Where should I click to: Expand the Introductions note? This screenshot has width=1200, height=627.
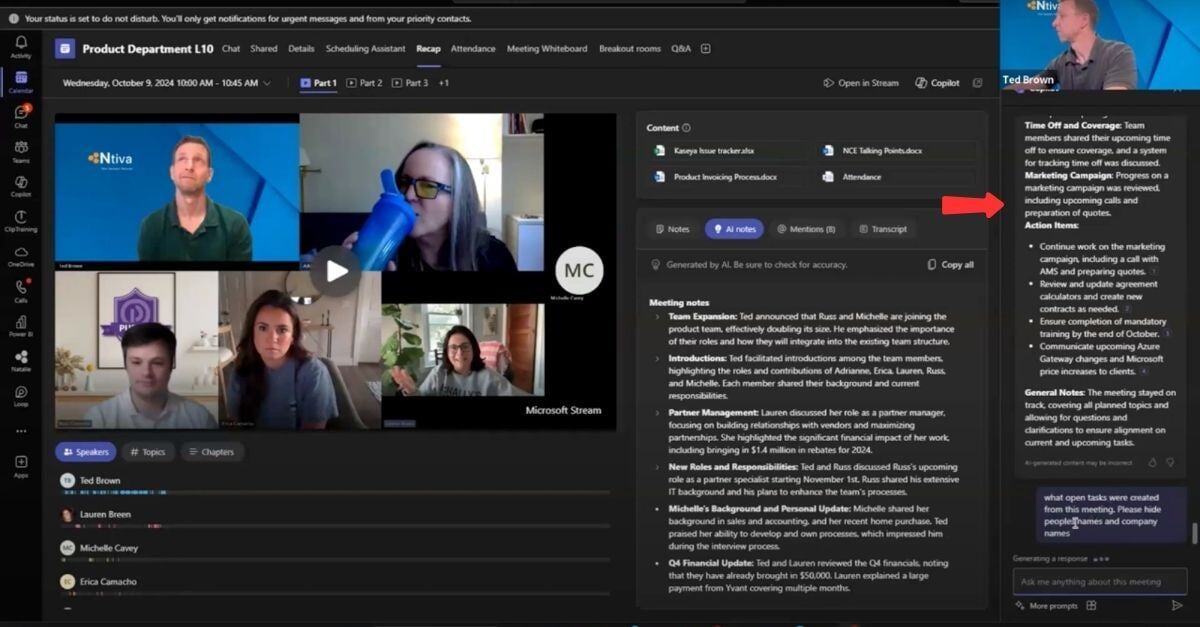click(658, 357)
